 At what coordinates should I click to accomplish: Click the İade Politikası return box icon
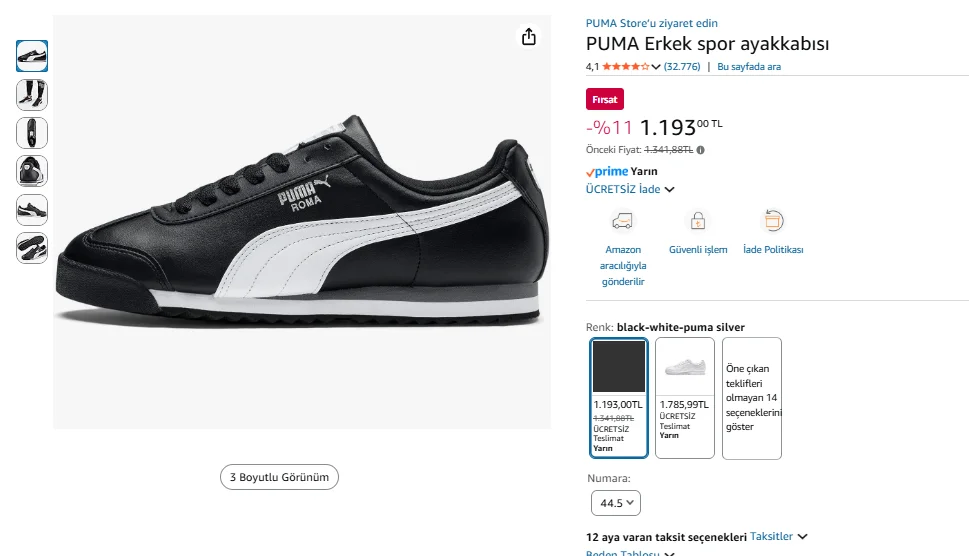point(772,221)
